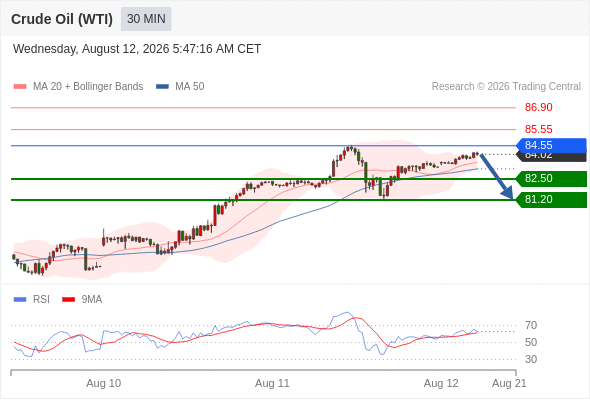
Task: Click the Research © Trading Central credit
Action: 506,87
